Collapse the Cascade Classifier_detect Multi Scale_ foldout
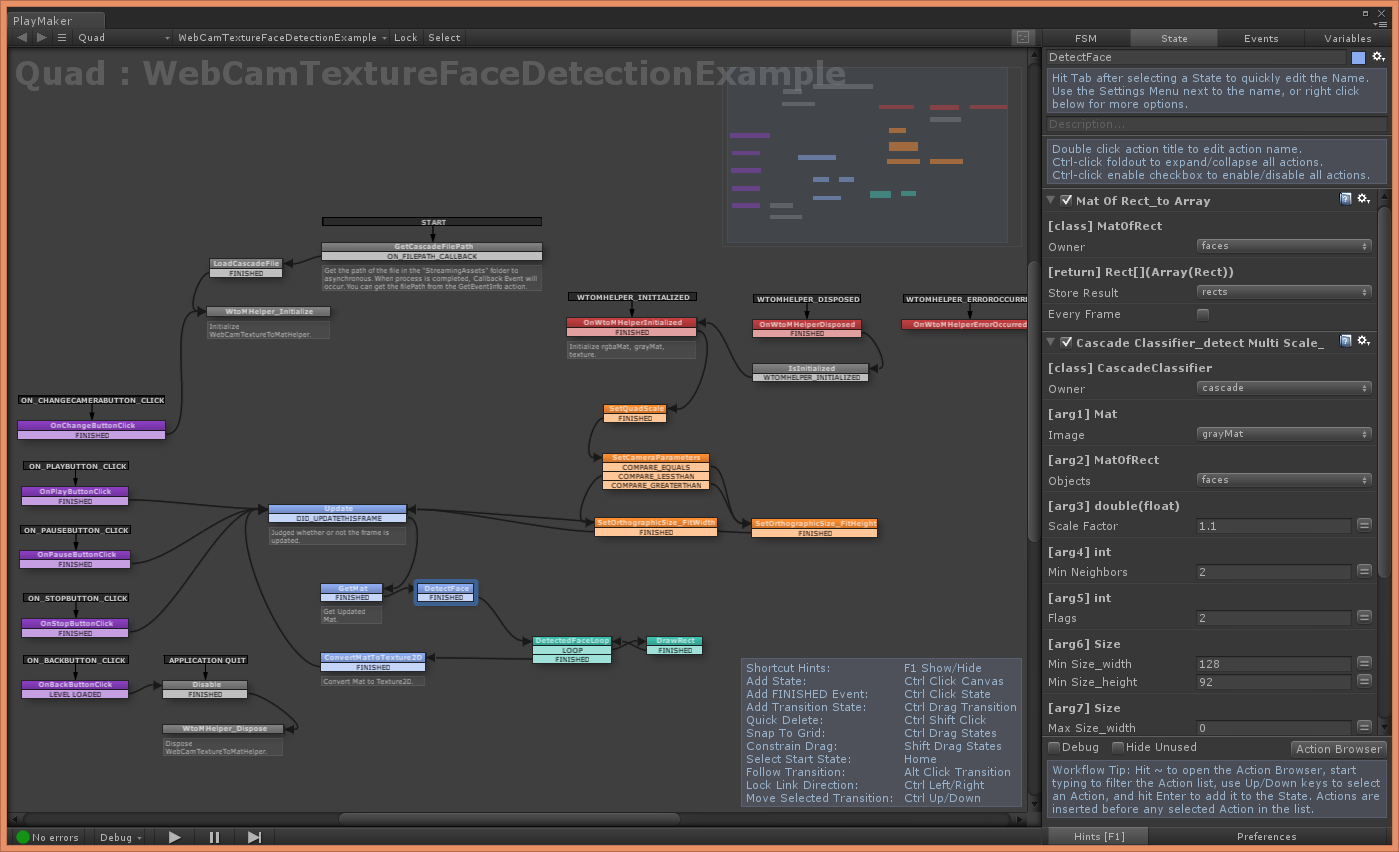Image resolution: width=1399 pixels, height=852 pixels. (1051, 342)
